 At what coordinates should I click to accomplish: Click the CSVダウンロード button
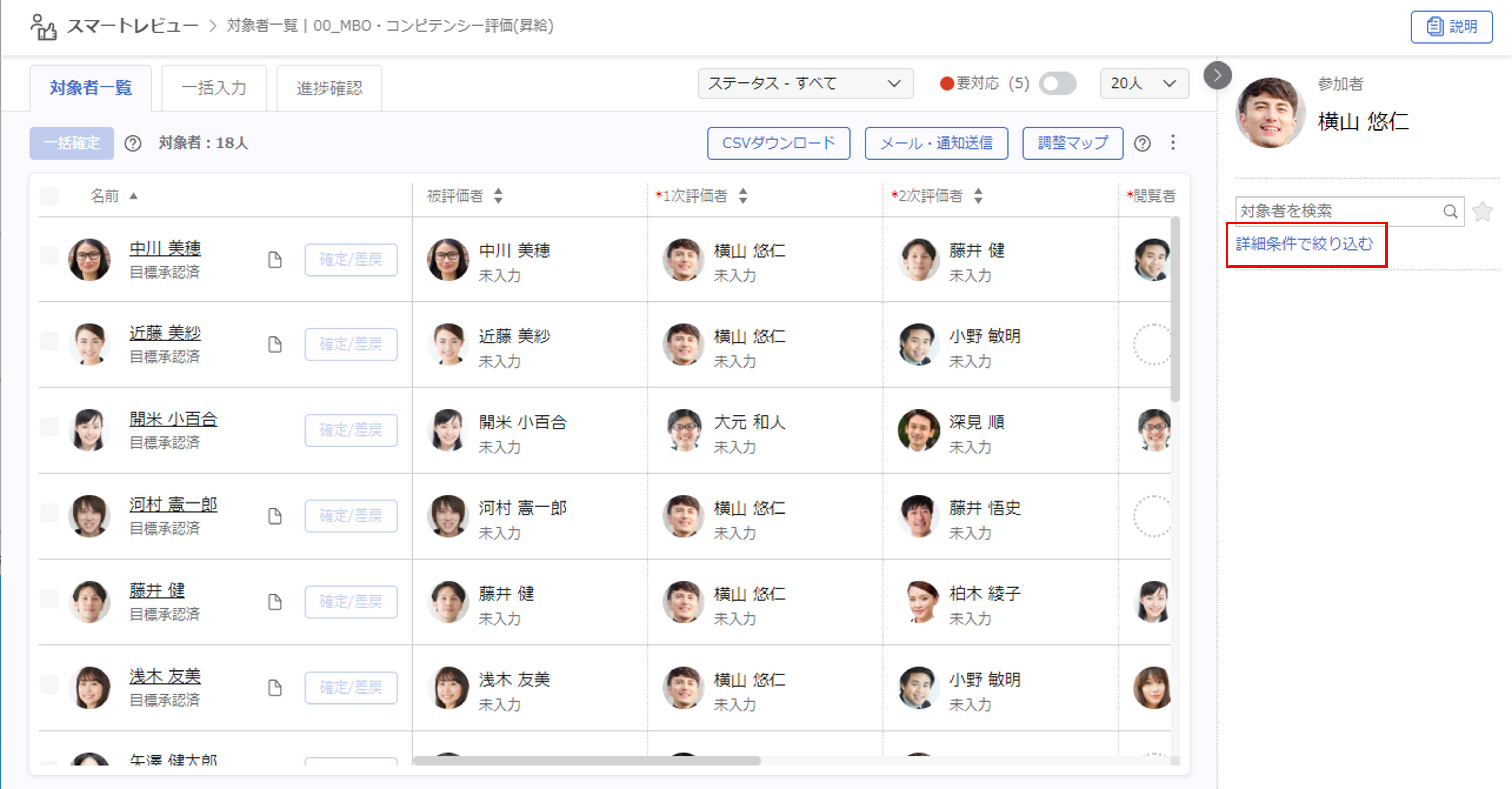[x=778, y=143]
